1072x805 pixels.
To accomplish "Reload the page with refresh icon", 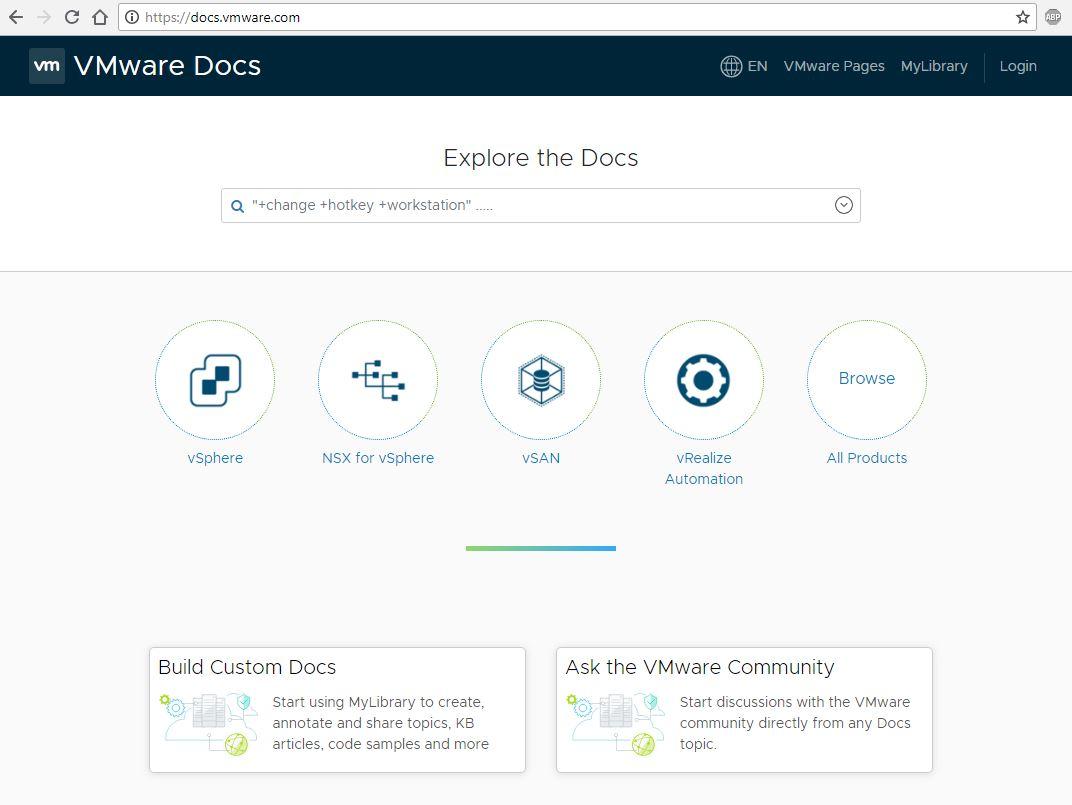I will coord(72,17).
